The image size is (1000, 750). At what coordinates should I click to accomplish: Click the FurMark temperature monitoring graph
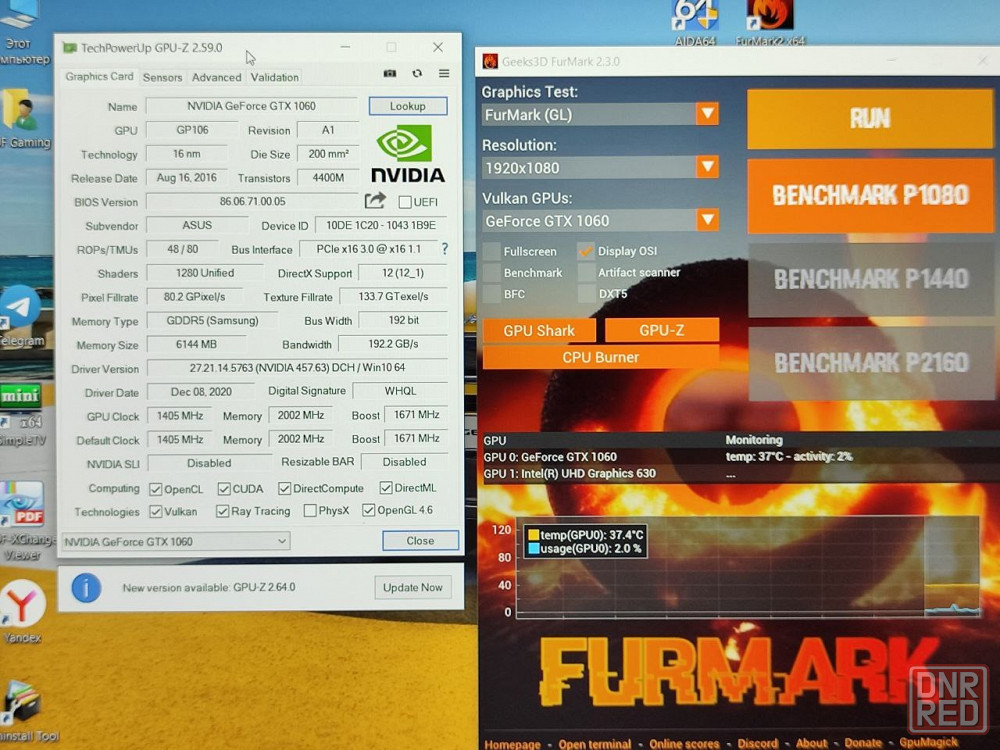point(747,567)
